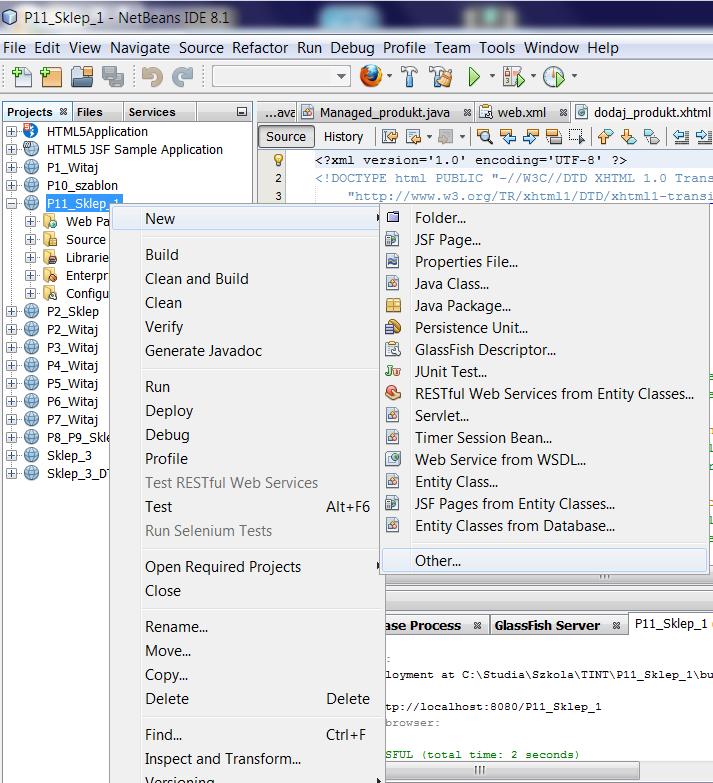Open the browser selection dropdown arrow
Image resolution: width=713 pixels, height=783 pixels.
(x=389, y=76)
